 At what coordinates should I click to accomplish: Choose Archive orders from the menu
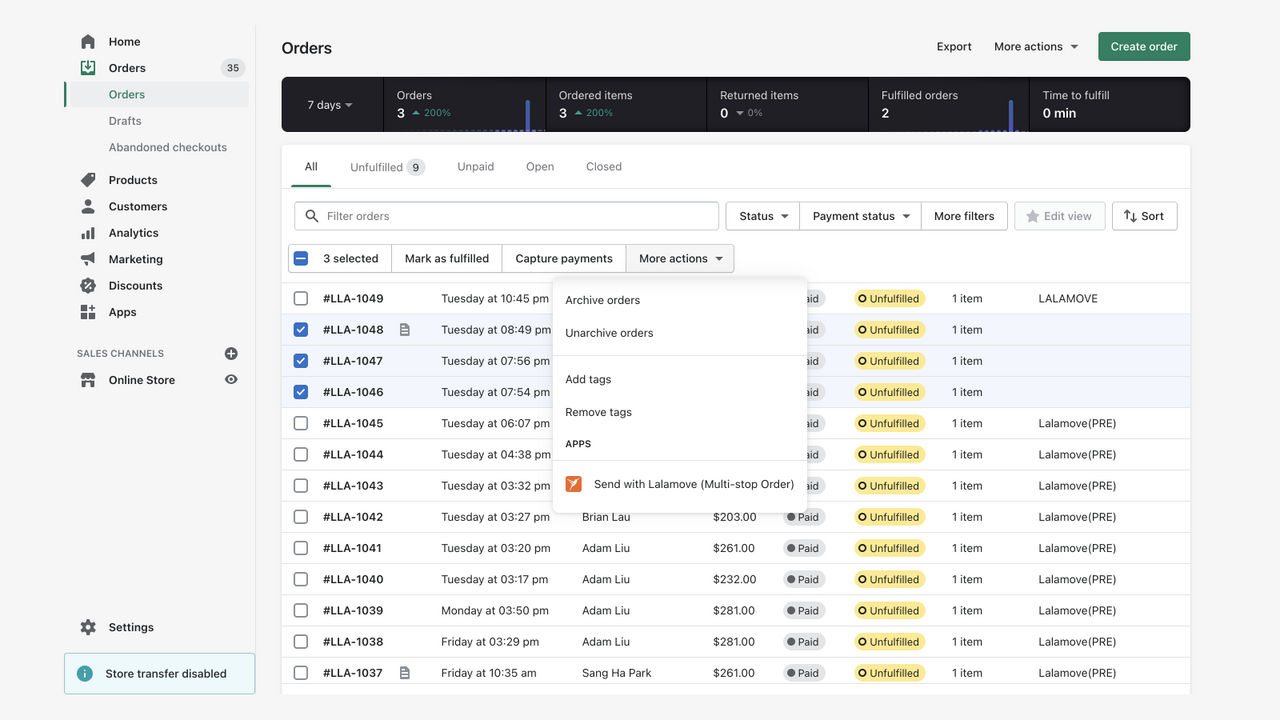tap(602, 299)
